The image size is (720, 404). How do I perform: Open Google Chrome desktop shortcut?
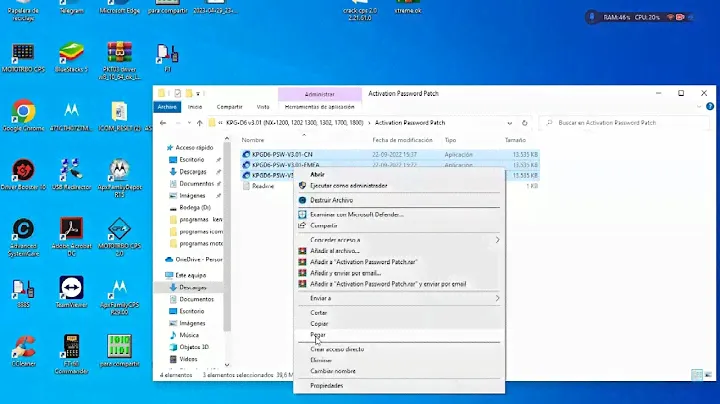(22, 113)
